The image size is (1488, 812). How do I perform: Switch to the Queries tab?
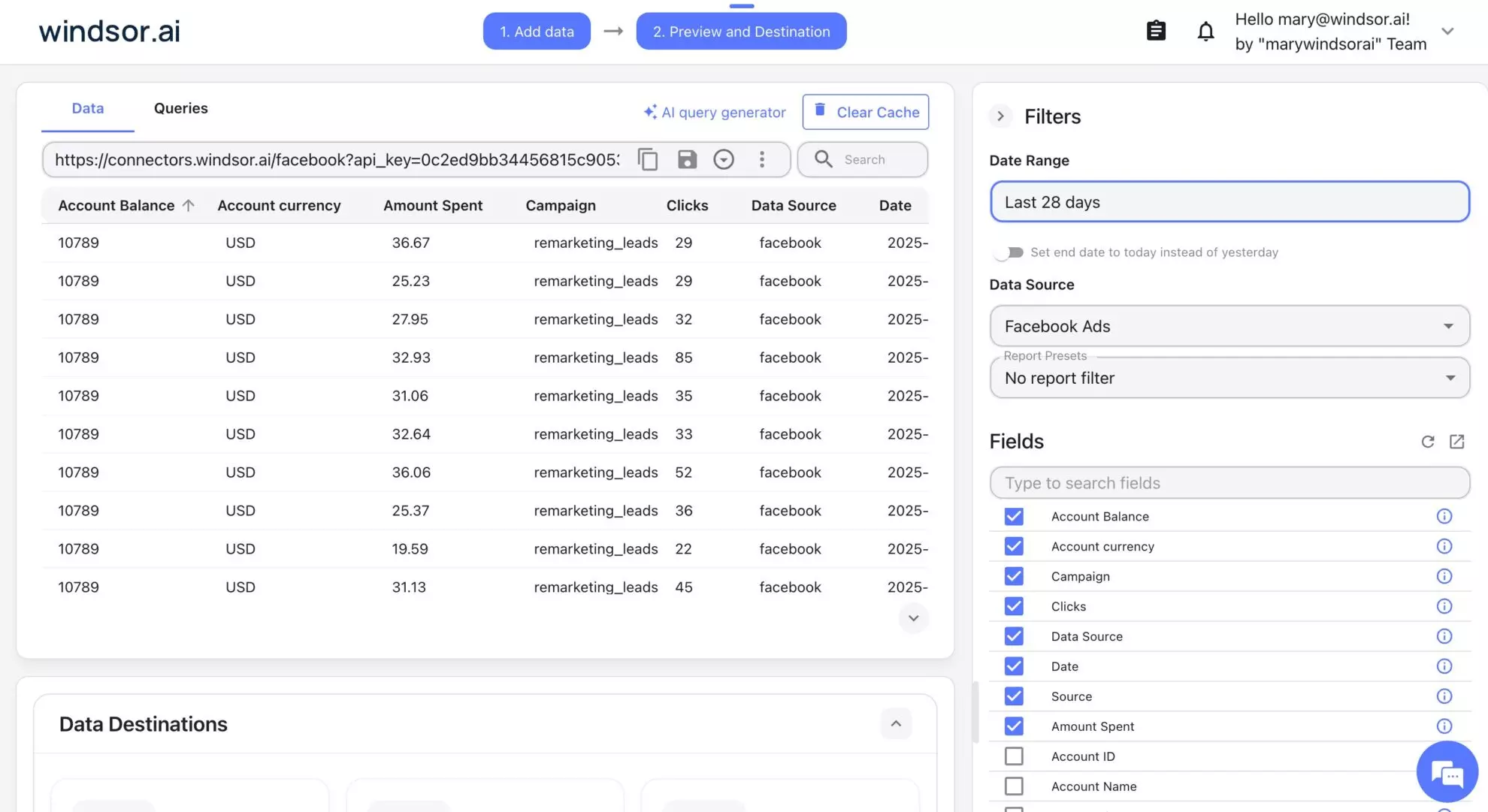click(x=180, y=108)
